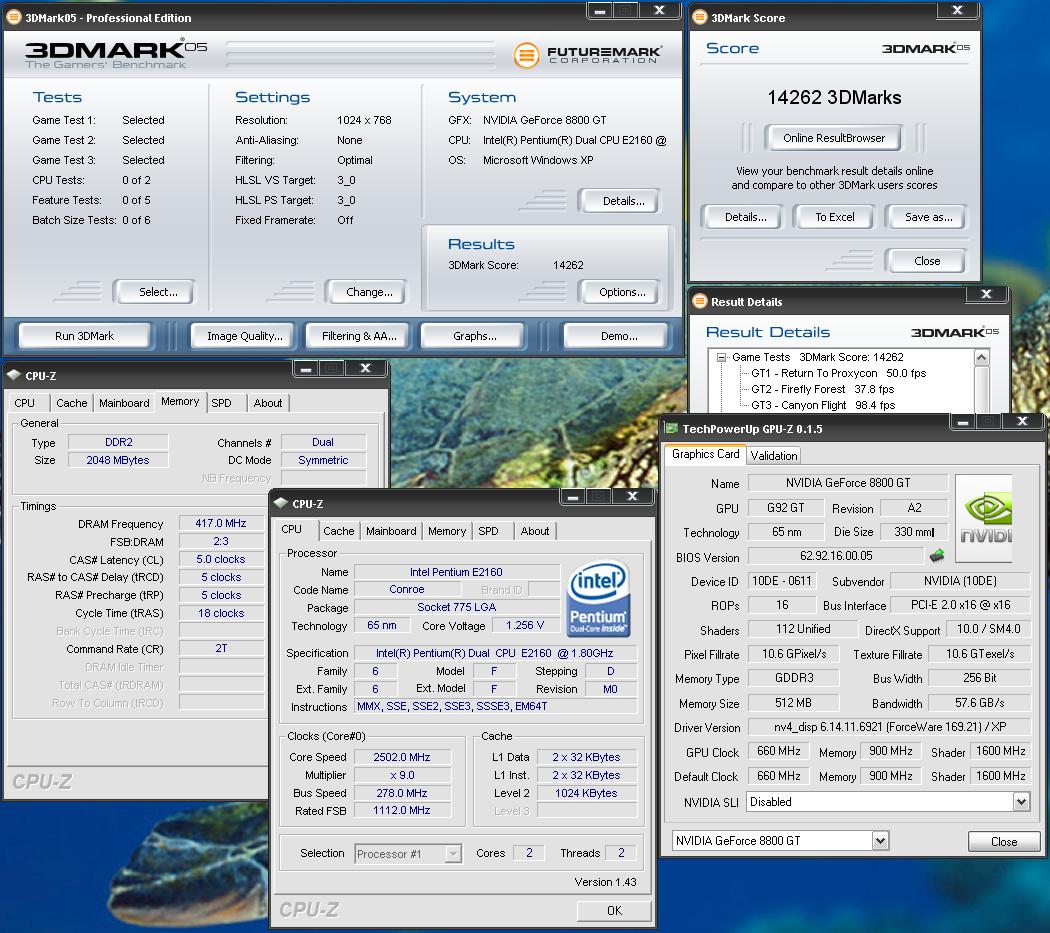Click Run 3DMark button
The image size is (1050, 933).
tap(84, 336)
